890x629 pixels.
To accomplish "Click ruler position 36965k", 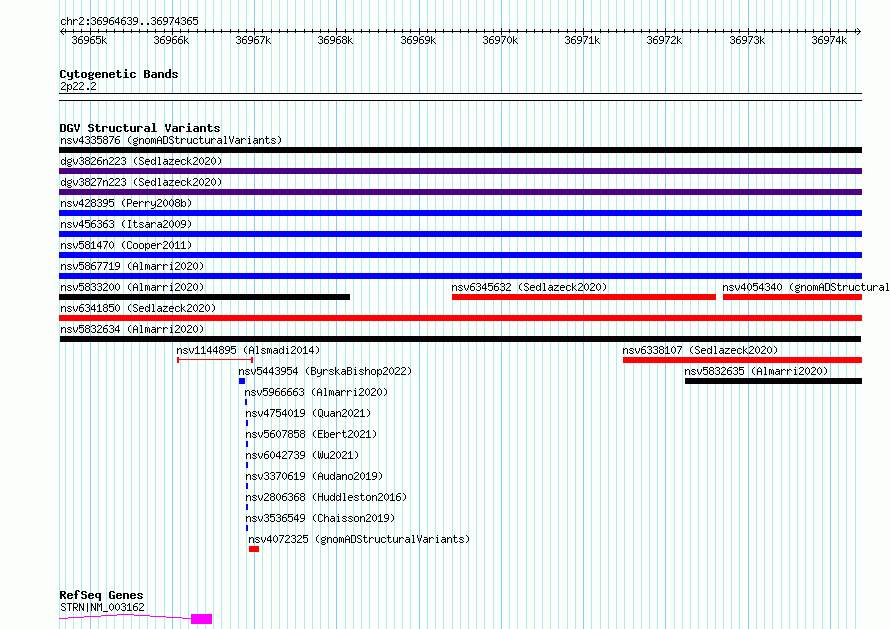I will [x=89, y=40].
